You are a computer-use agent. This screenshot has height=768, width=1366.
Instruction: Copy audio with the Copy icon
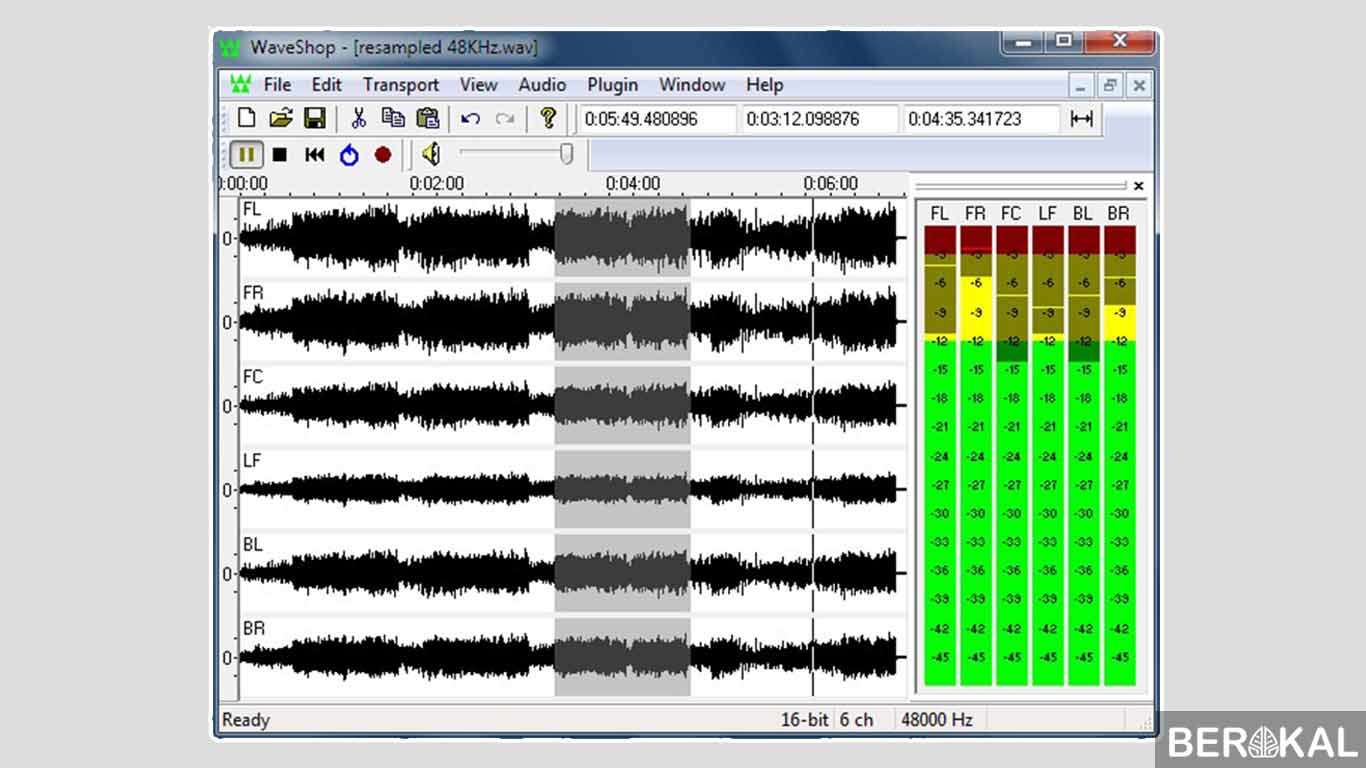pyautogui.click(x=393, y=118)
